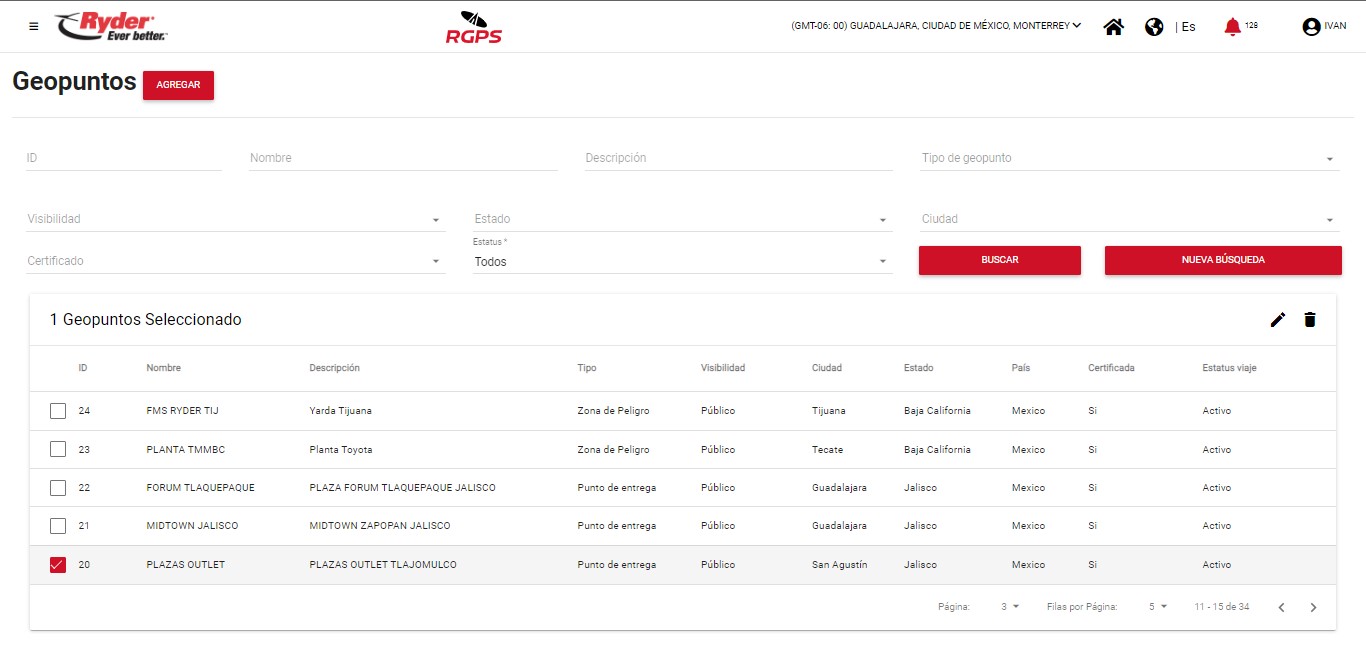Open the IVAN user profile icon
The height and width of the screenshot is (657, 1366).
[1311, 27]
